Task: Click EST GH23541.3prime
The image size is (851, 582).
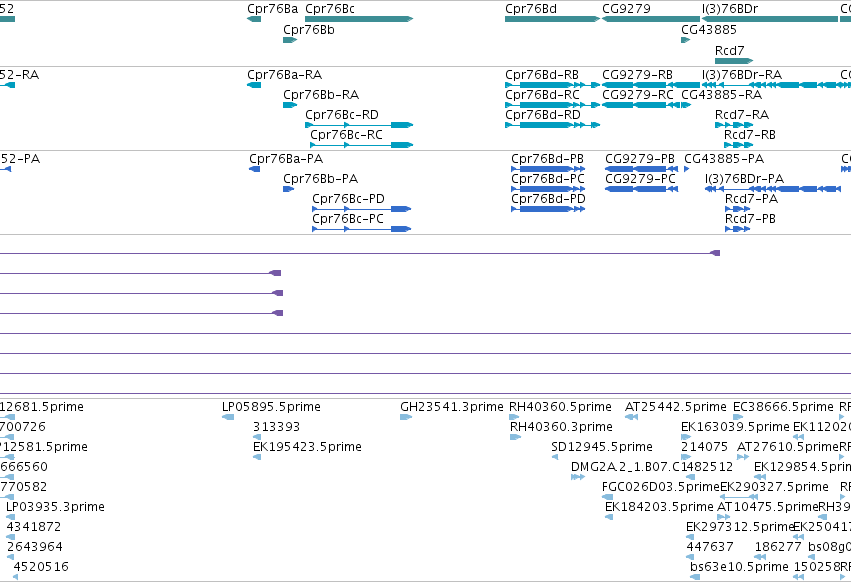Action: [x=452, y=407]
